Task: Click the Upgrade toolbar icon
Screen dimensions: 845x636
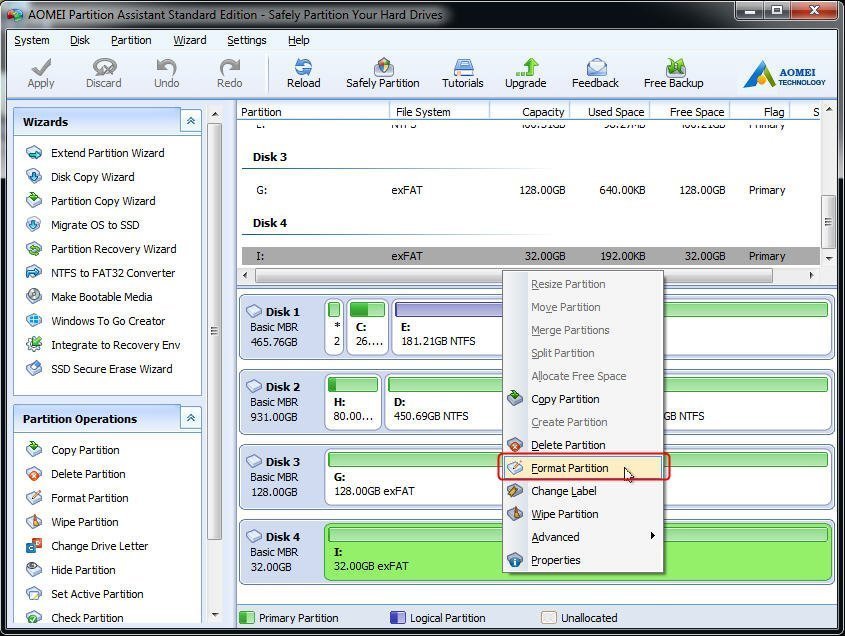Action: point(526,68)
